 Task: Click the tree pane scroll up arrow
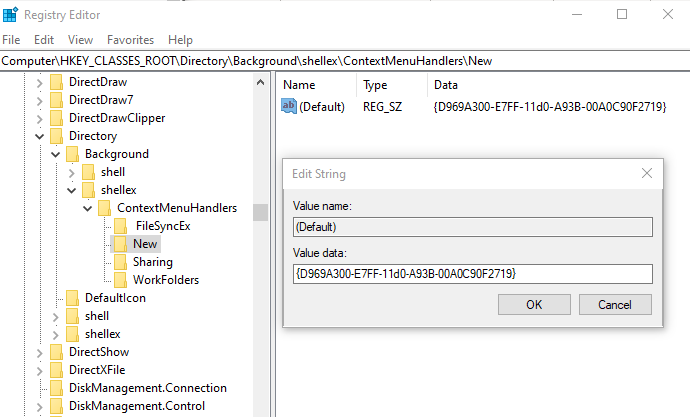tap(261, 82)
